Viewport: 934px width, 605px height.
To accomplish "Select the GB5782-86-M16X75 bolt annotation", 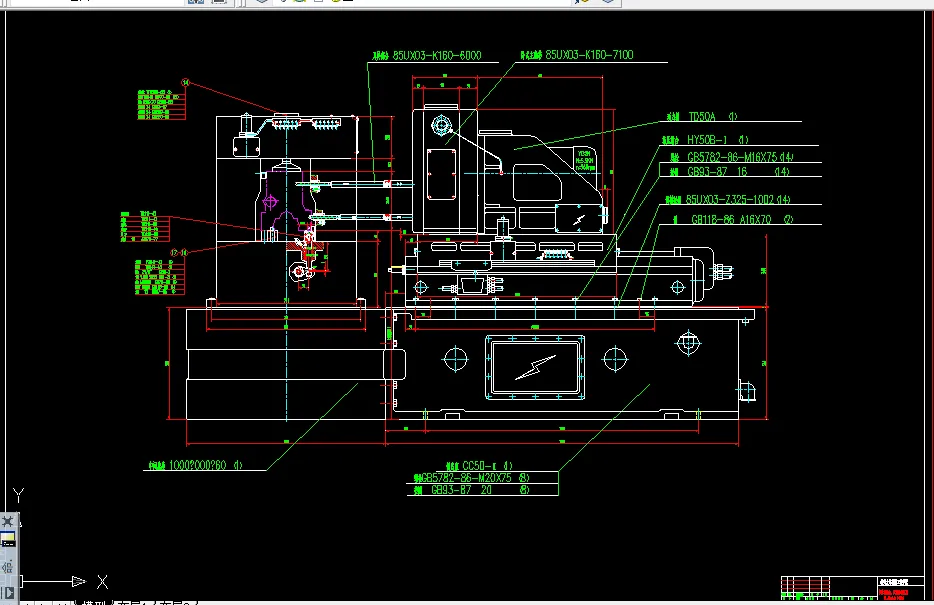I will point(732,157).
